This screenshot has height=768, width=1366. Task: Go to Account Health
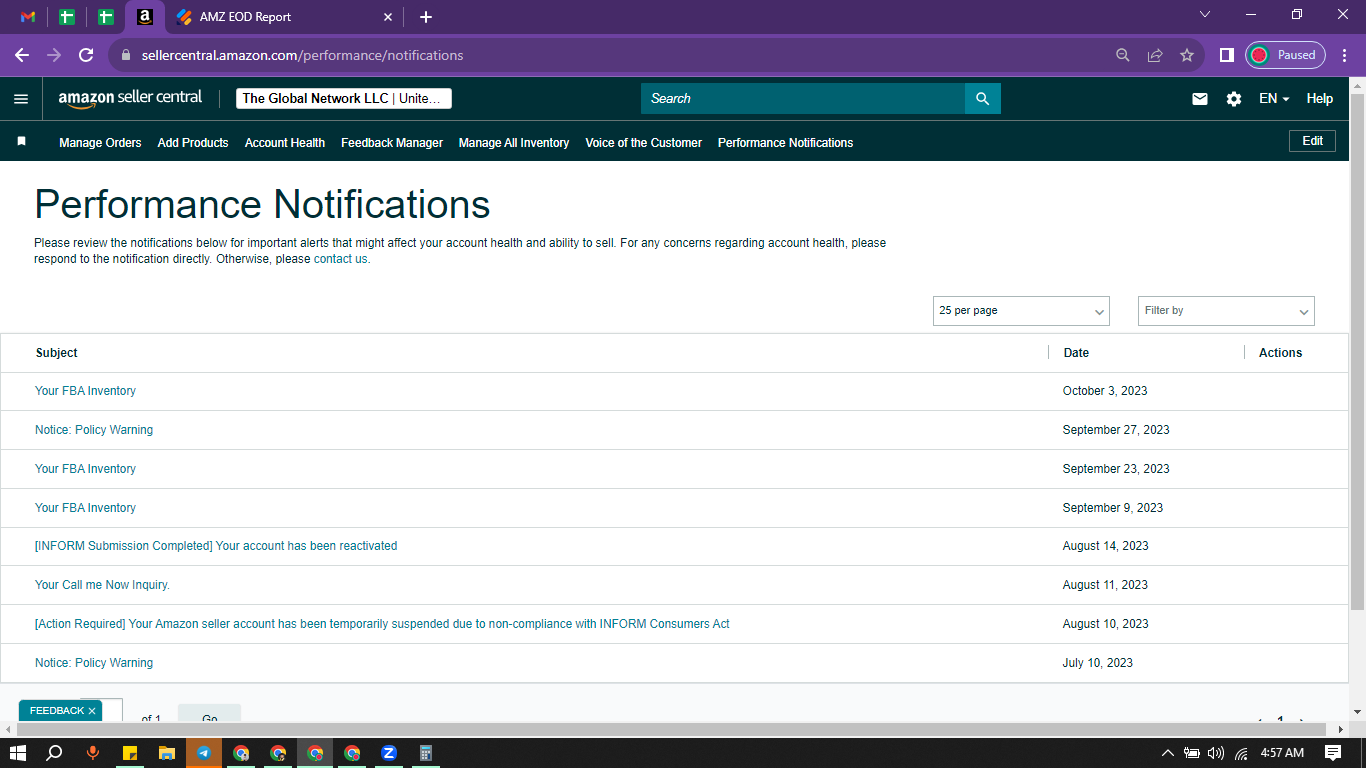coord(285,143)
